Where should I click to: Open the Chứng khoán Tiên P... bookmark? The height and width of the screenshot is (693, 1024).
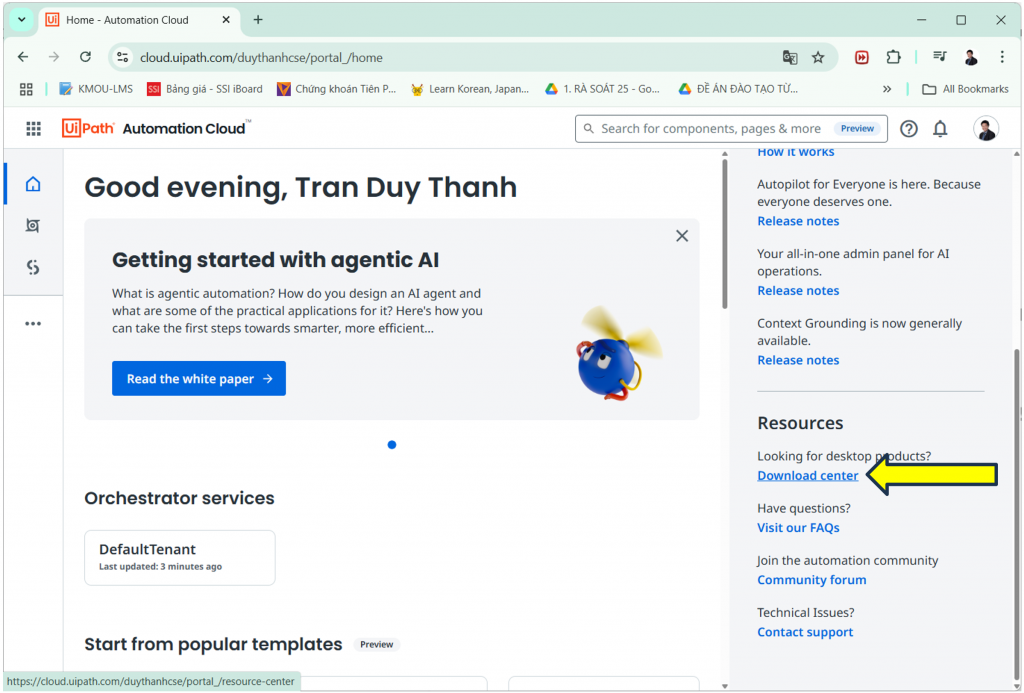click(x=337, y=89)
